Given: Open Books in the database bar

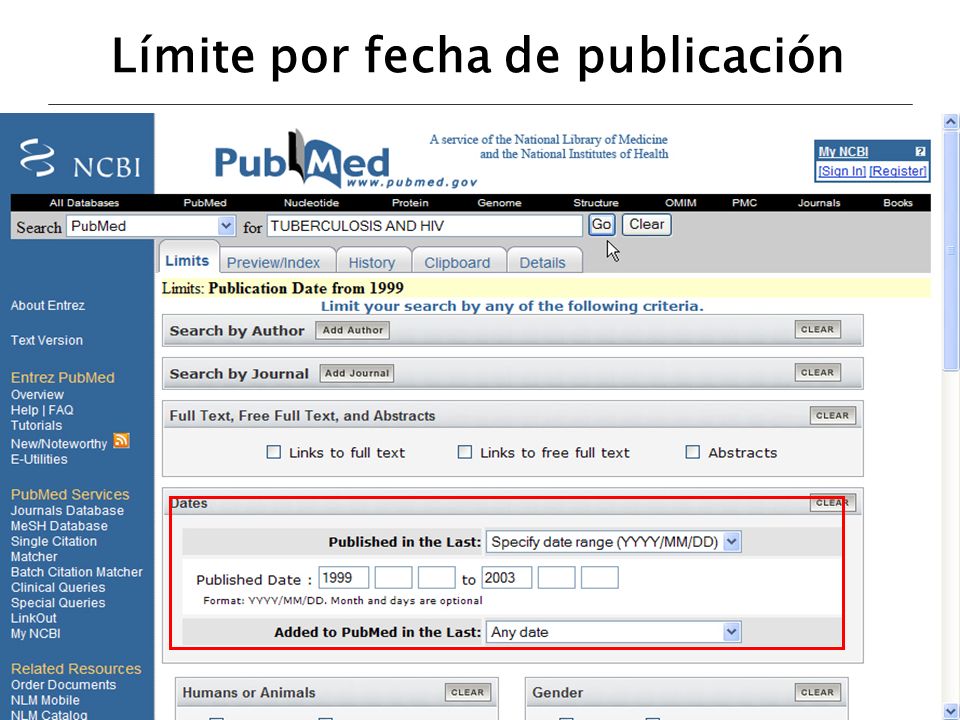Looking at the screenshot, I should coord(898,203).
